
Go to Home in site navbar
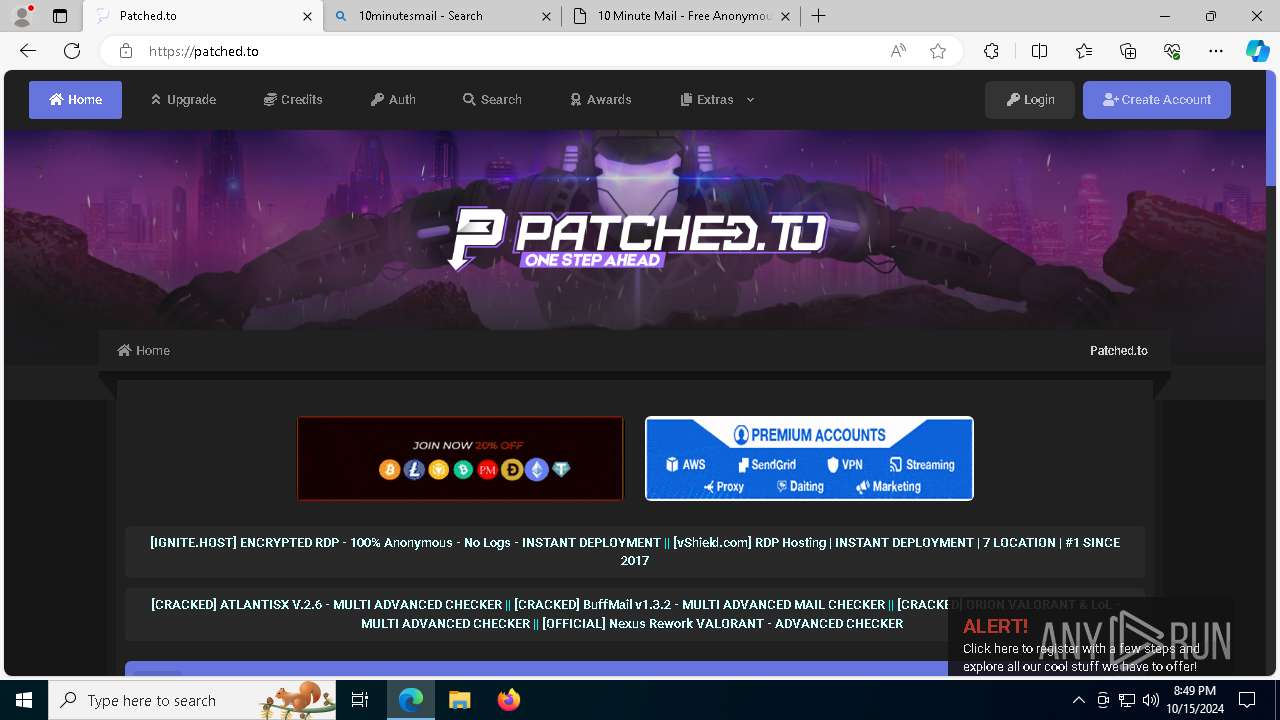(75, 100)
